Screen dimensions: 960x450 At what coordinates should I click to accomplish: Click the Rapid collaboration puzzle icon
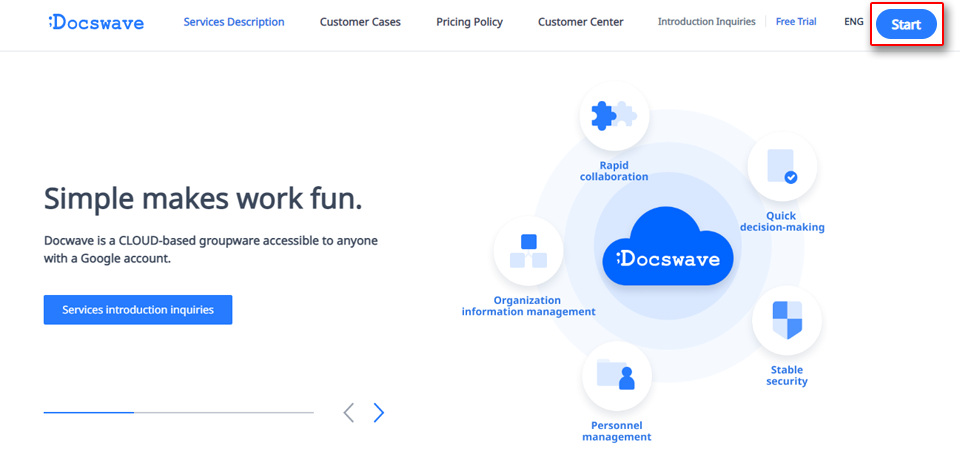click(x=614, y=115)
